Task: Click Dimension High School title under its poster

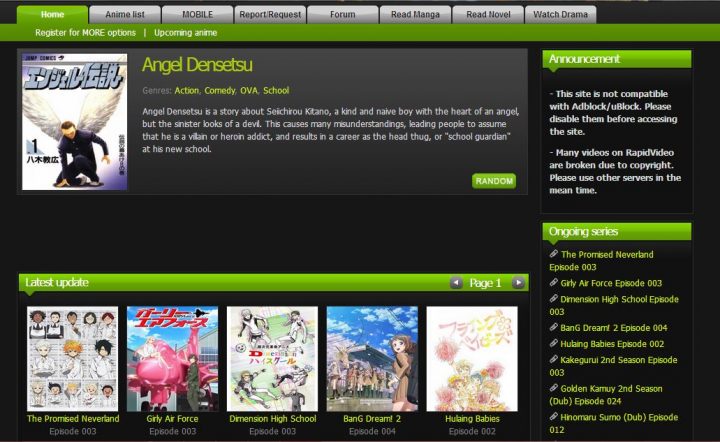Action: pyautogui.click(x=273, y=419)
